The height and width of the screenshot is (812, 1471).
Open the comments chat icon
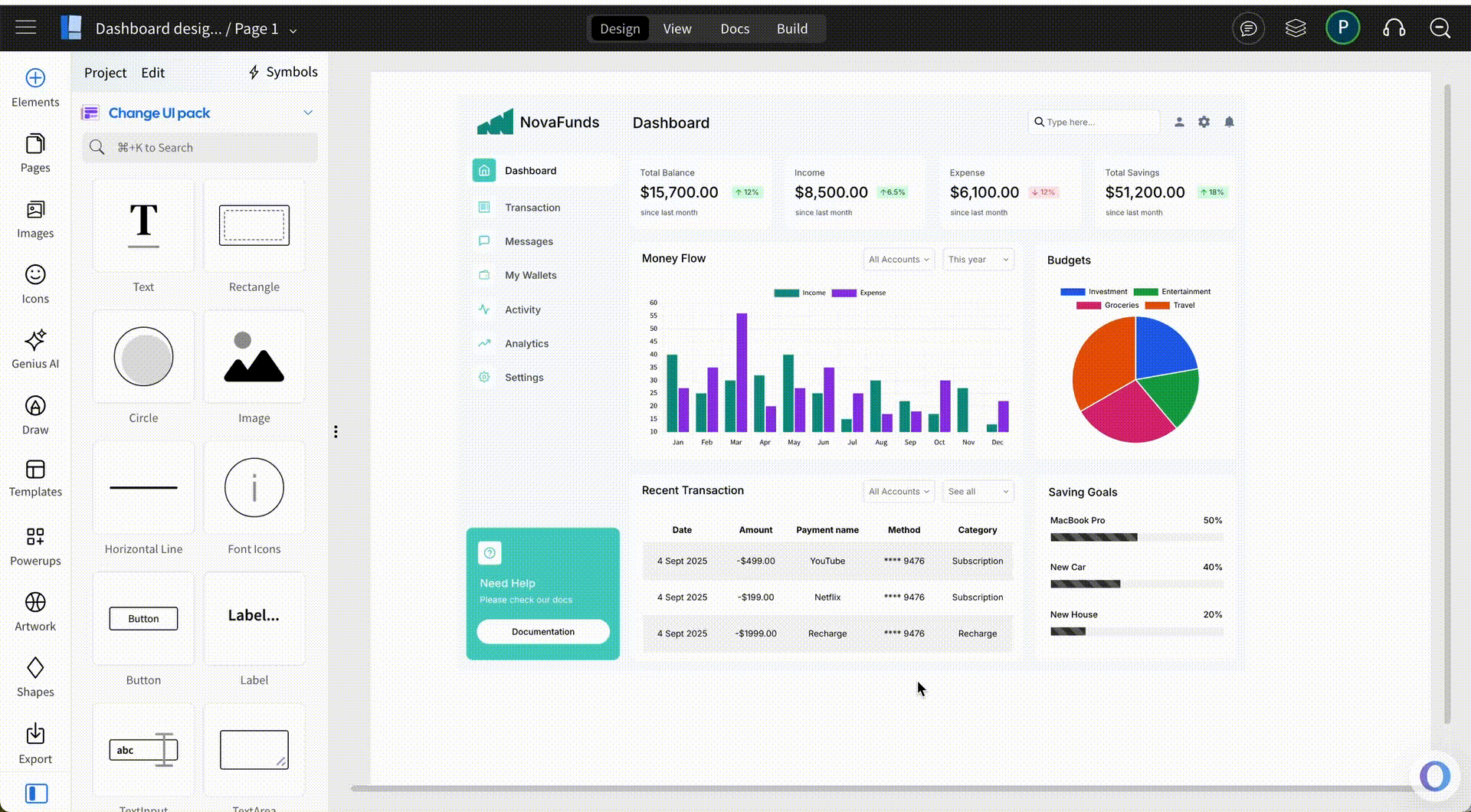point(1248,28)
